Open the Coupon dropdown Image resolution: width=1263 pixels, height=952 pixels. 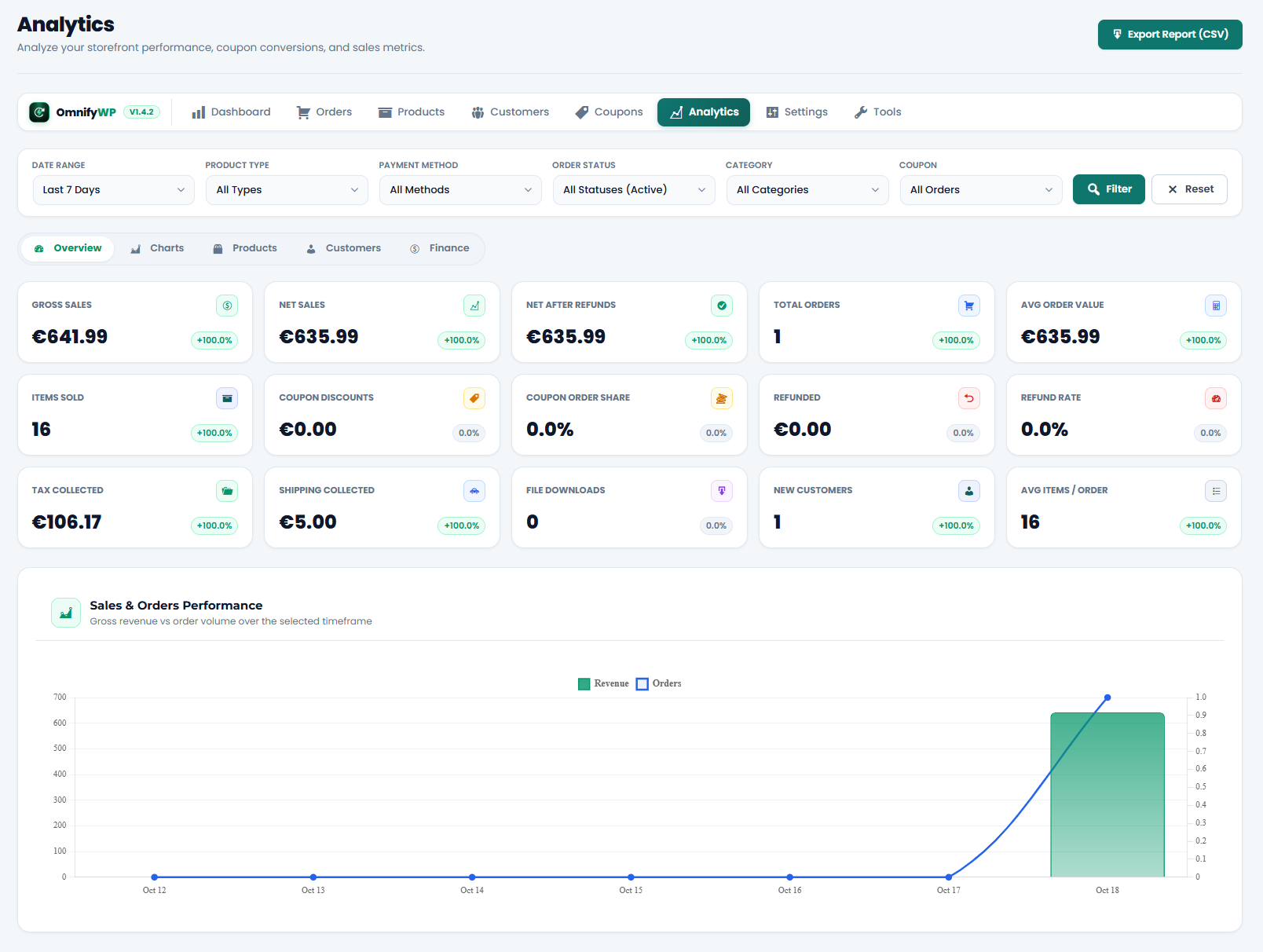[x=981, y=190]
